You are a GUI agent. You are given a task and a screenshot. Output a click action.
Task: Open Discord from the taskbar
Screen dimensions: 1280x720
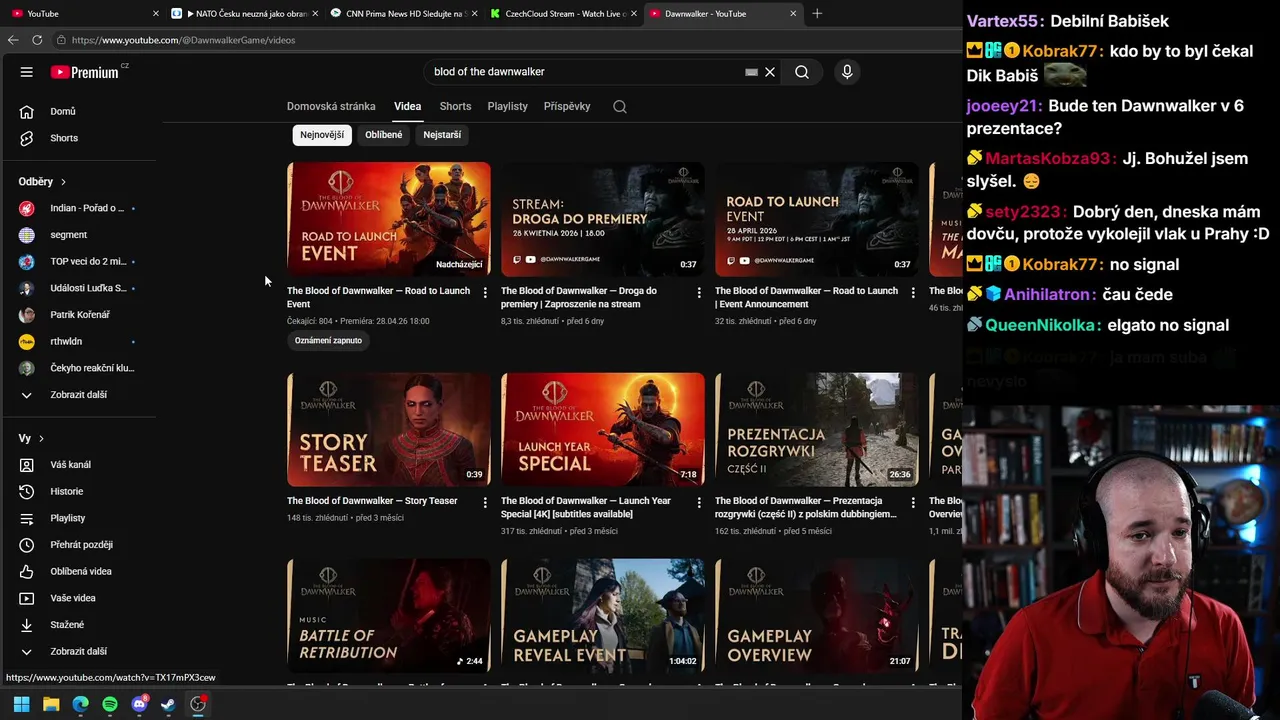pos(139,704)
